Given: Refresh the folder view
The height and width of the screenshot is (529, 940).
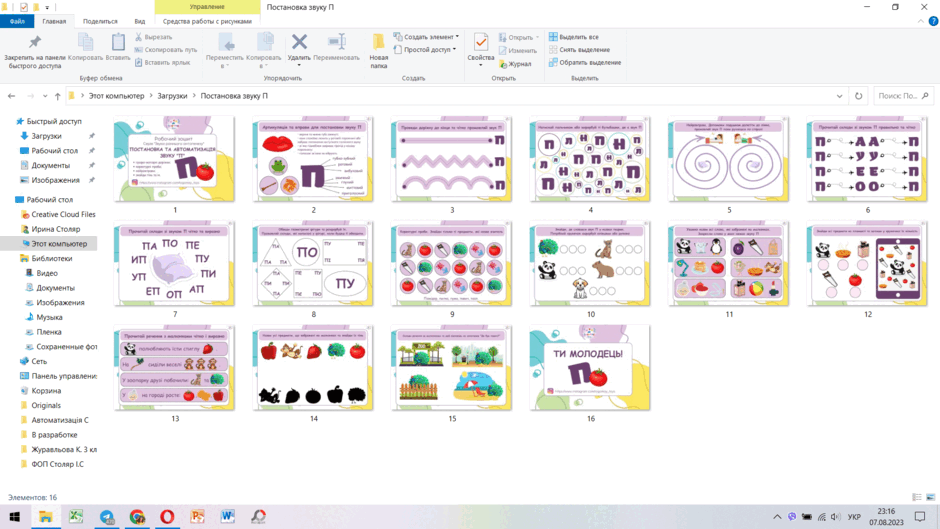Looking at the screenshot, I should (858, 96).
